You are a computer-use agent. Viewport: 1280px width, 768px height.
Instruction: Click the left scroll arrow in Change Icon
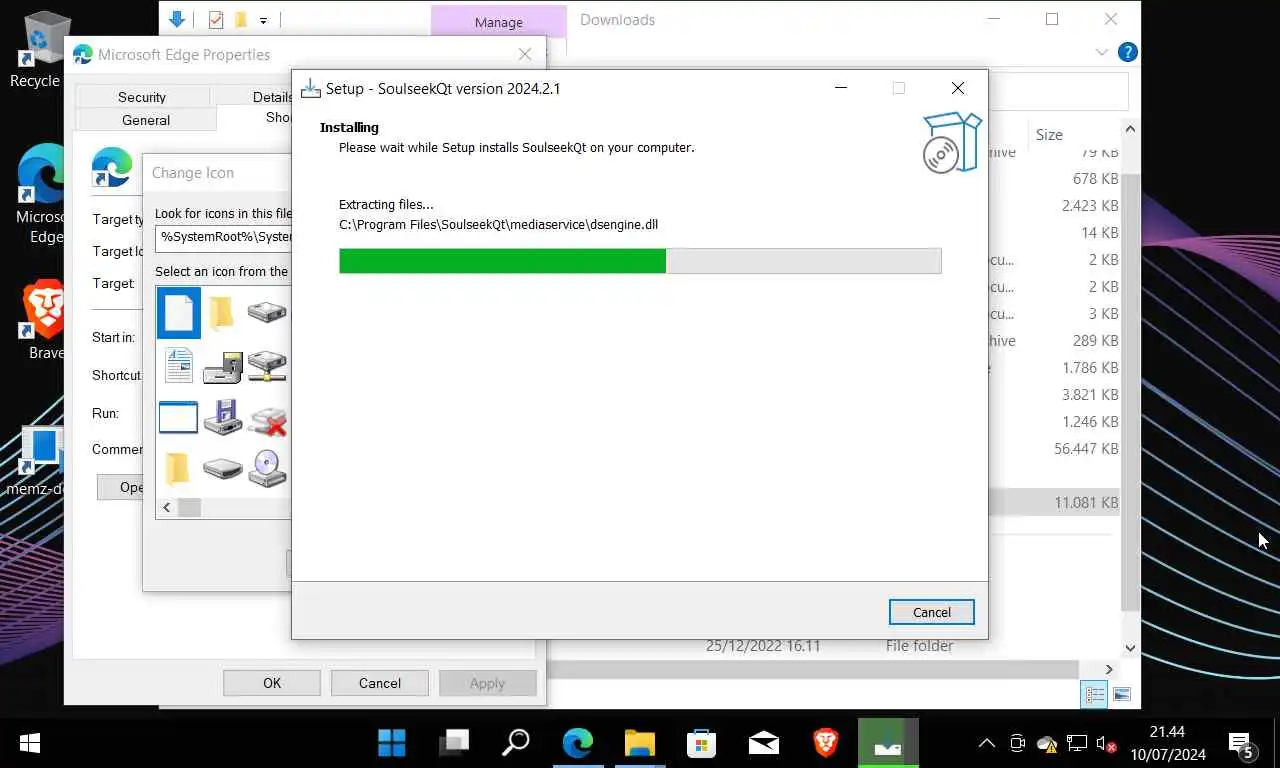(167, 507)
